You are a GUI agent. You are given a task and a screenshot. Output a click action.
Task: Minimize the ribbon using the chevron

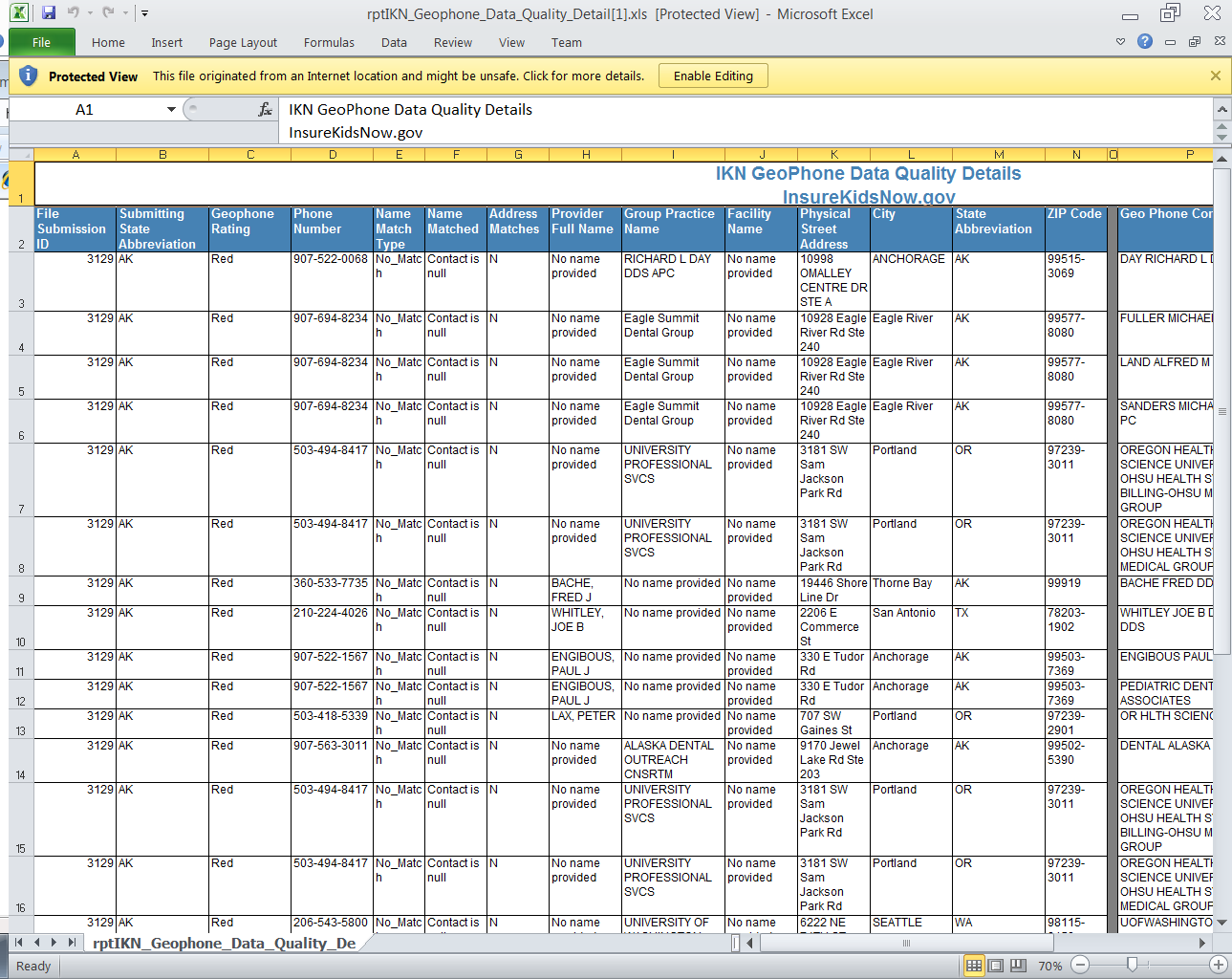[1120, 42]
